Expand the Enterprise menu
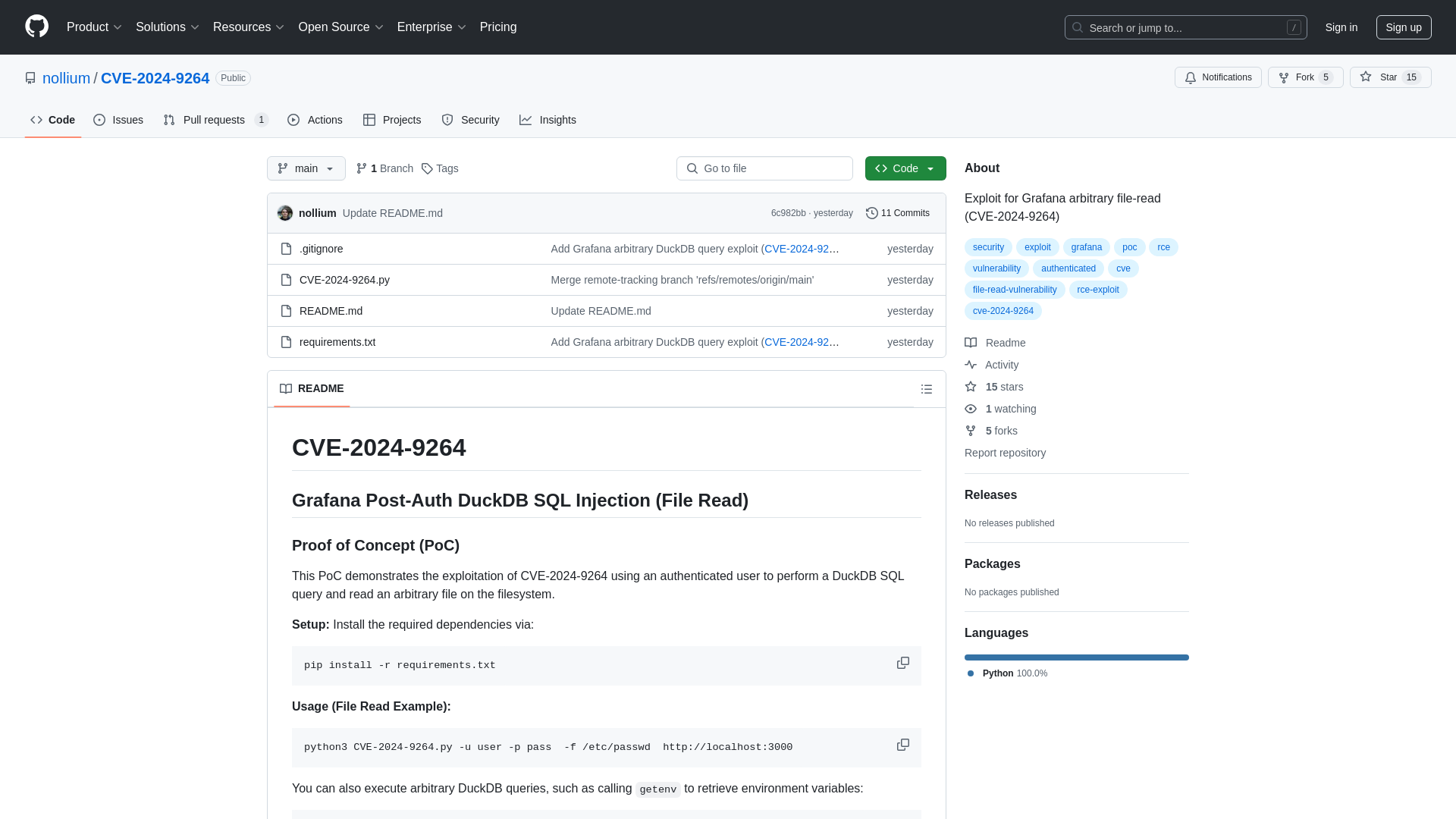The image size is (1456, 819). pos(431,27)
